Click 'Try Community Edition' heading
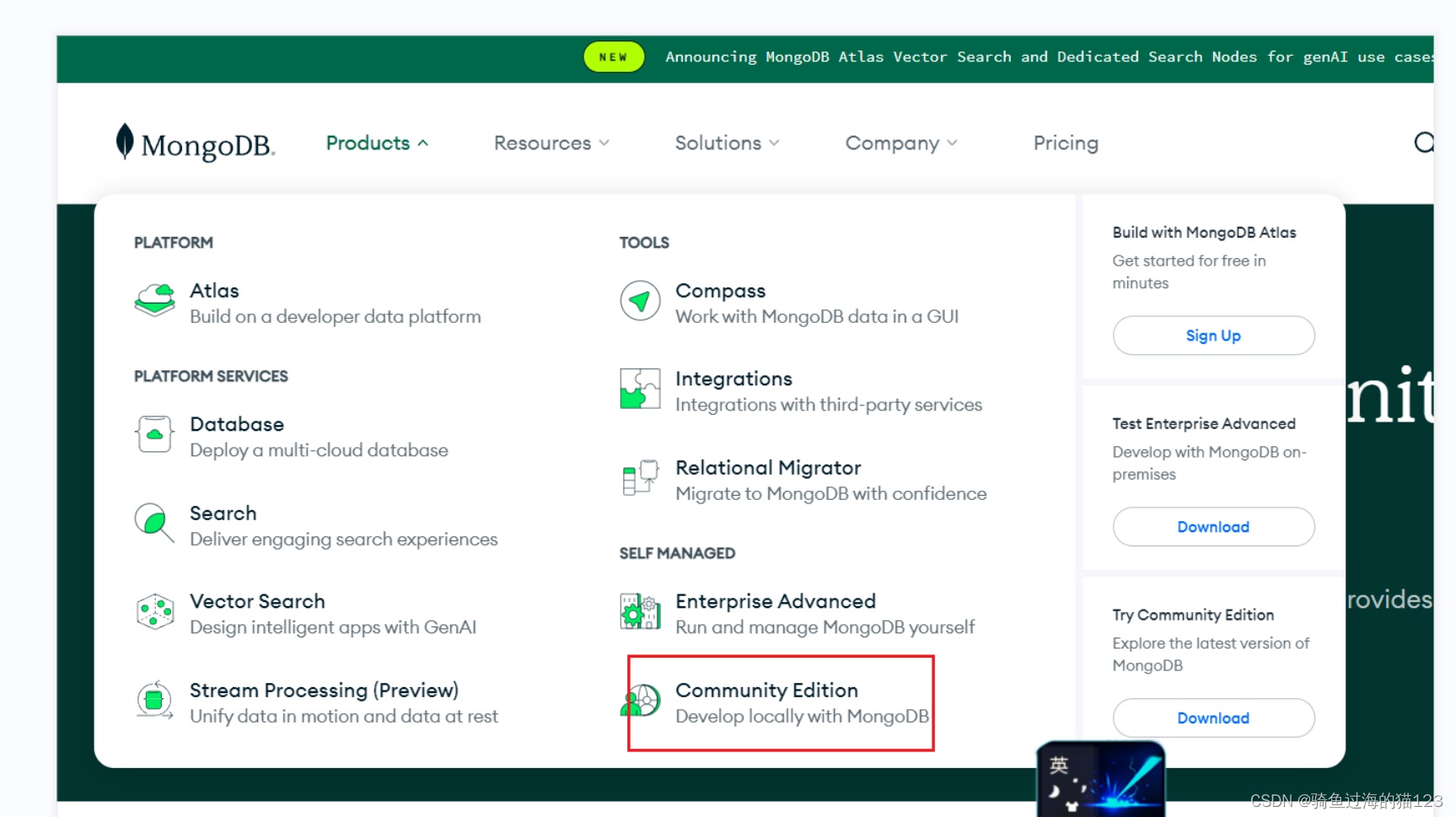Viewport: 1456px width, 817px height. pos(1193,615)
